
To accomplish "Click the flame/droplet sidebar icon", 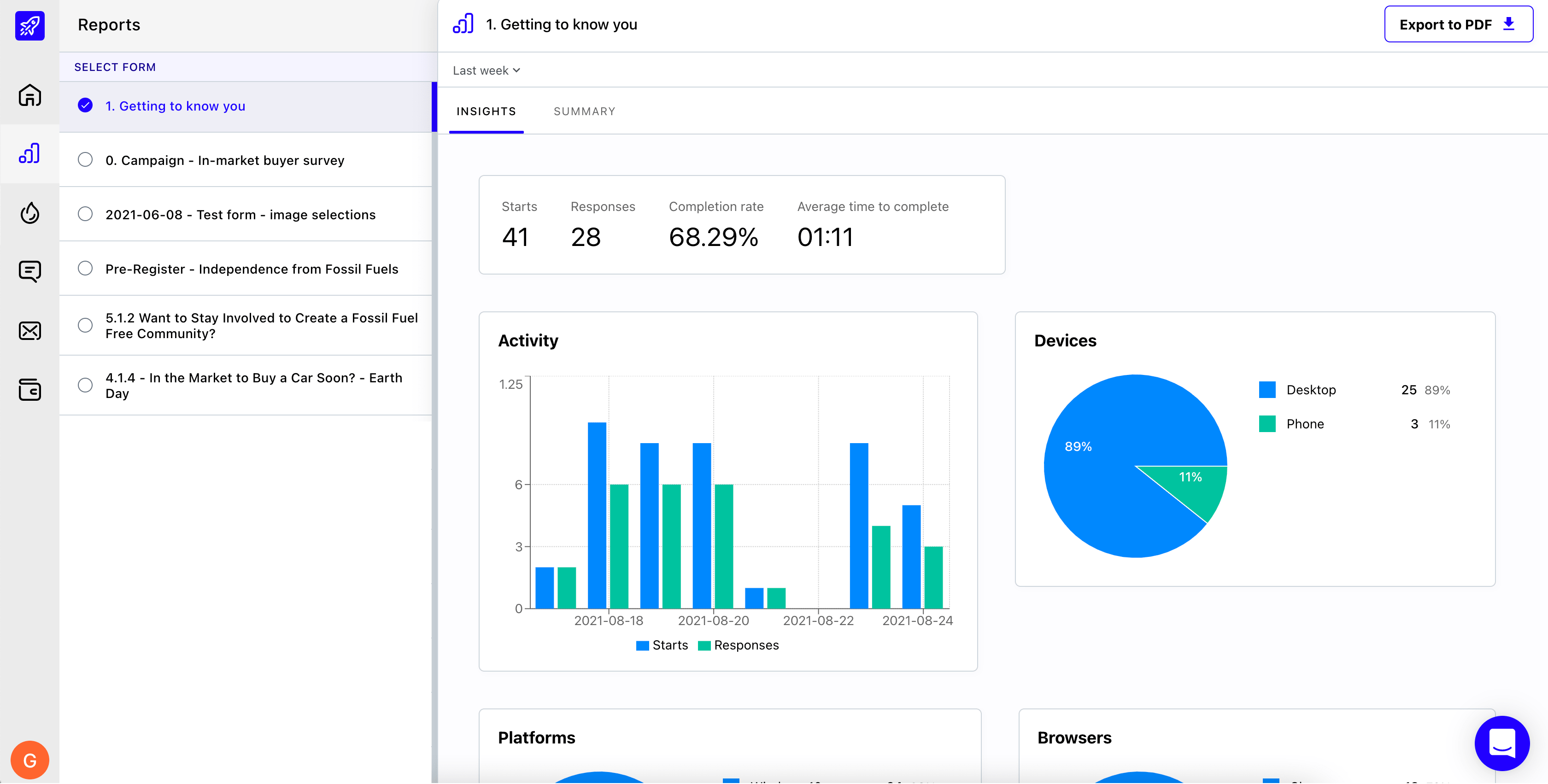I will (x=29, y=213).
